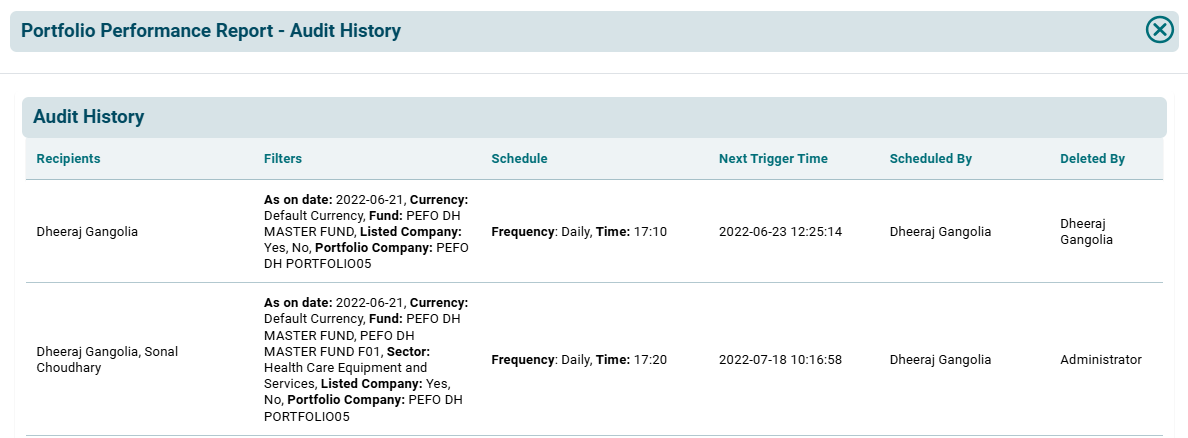Click the Dheeraj Gangolia, Sonal Choudhary recipients cell

(x=107, y=360)
